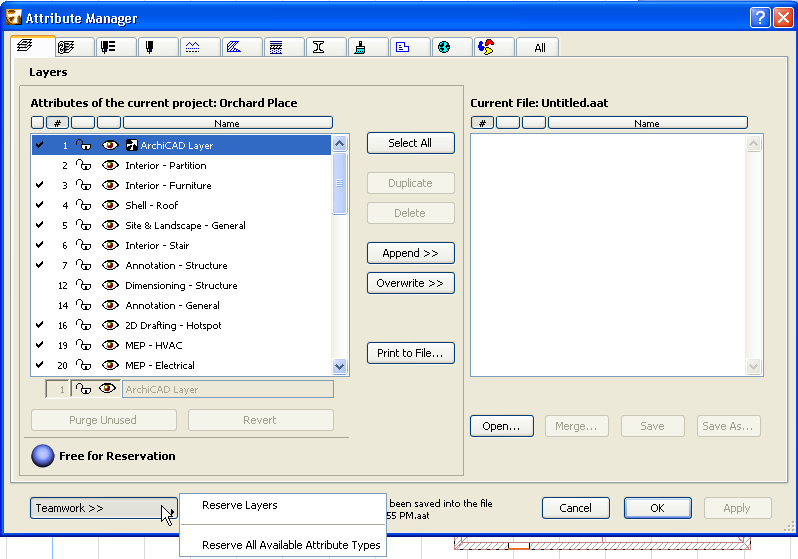Open the Teamwork >> dropdown button
The image size is (798, 559).
point(104,508)
